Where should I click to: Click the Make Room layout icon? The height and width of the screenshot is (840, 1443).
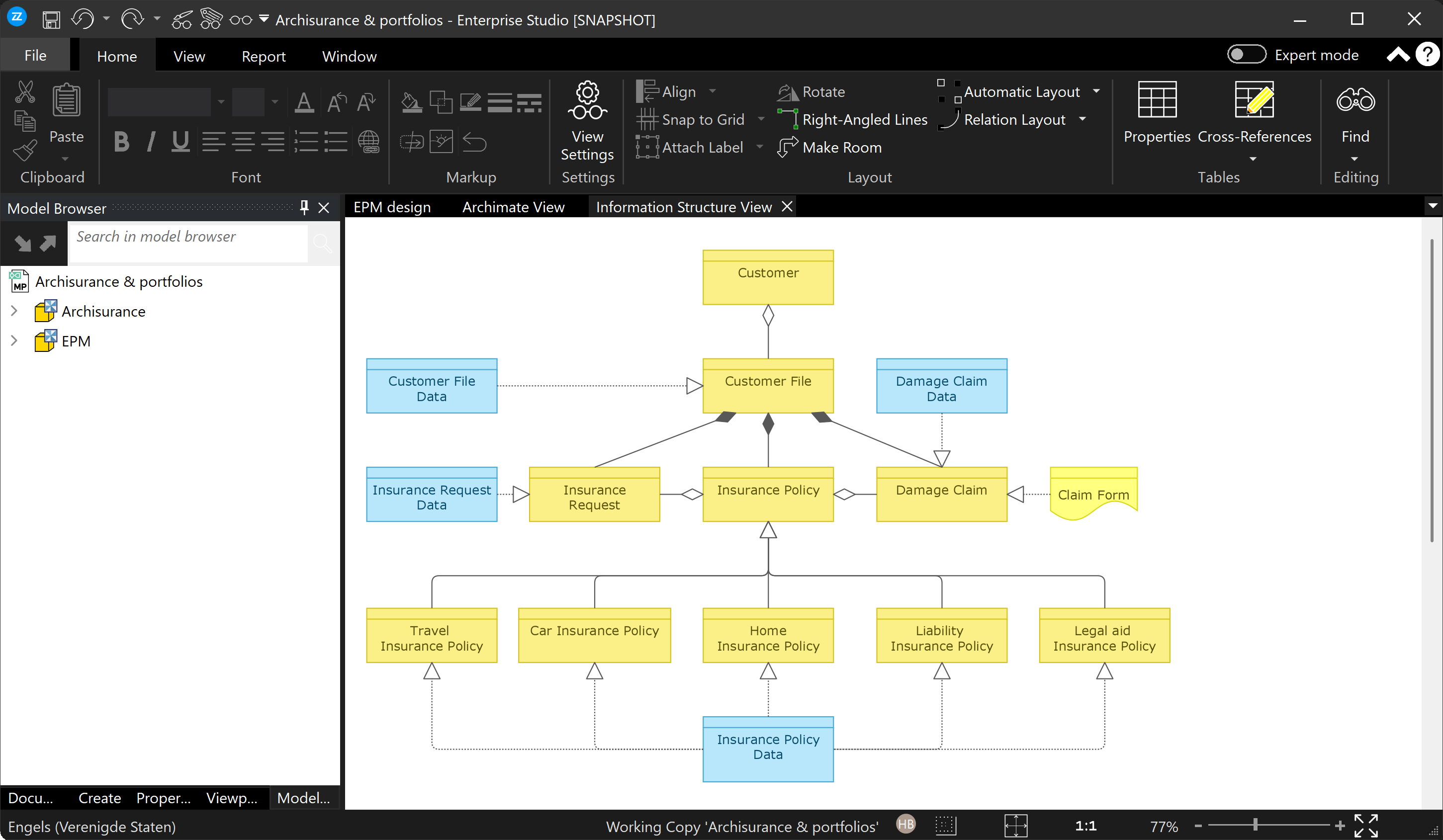(x=788, y=148)
